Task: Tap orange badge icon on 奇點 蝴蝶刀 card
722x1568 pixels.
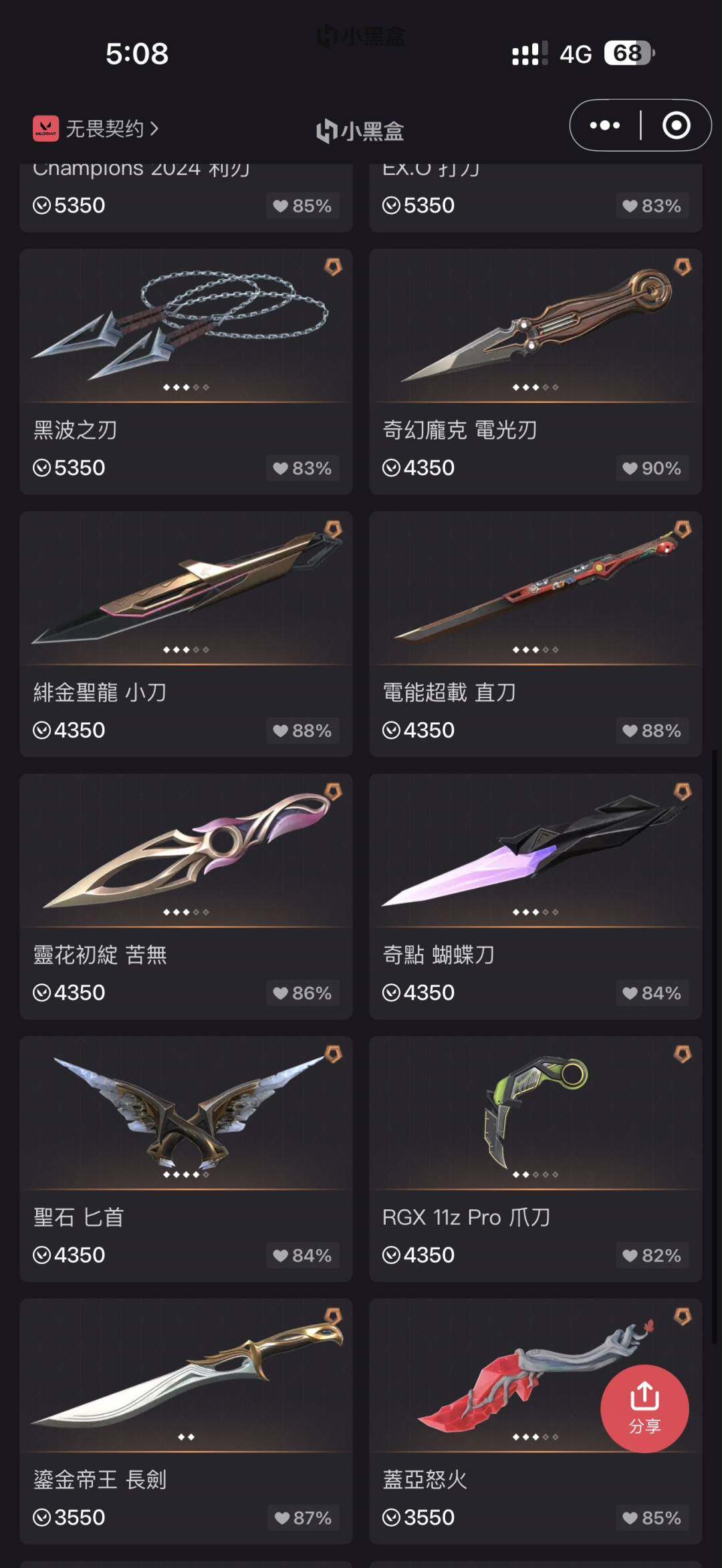Action: 682,792
